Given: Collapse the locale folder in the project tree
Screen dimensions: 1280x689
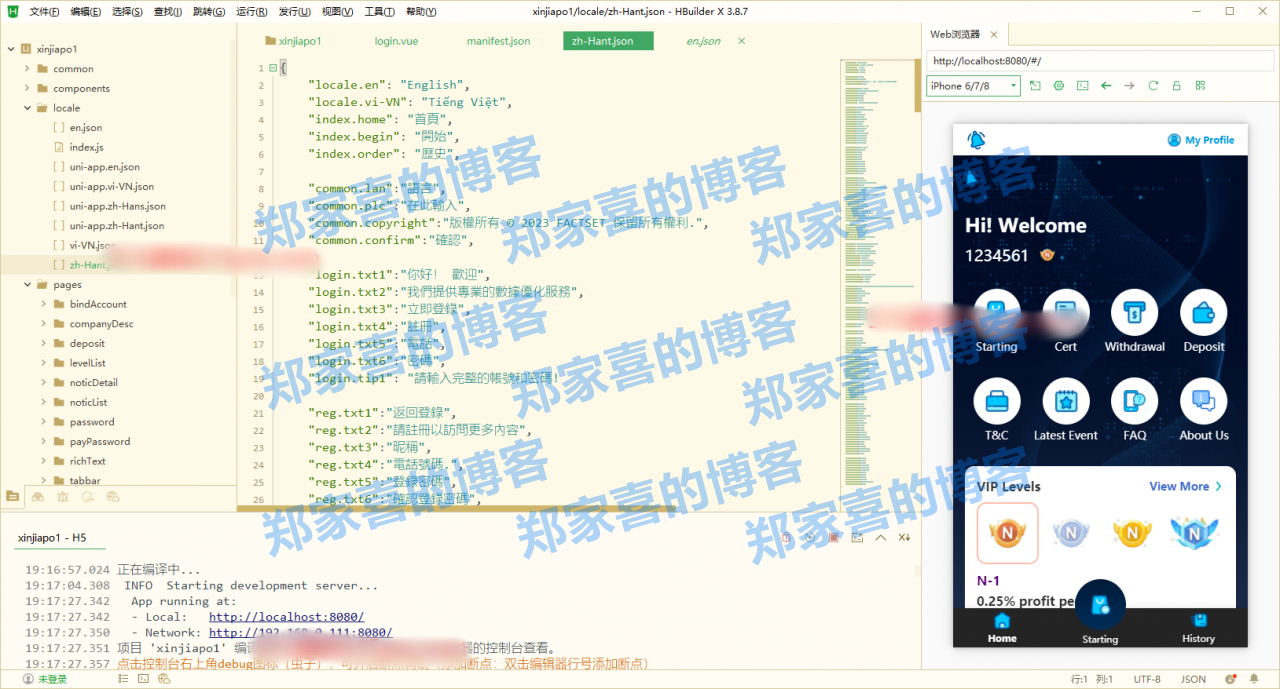Looking at the screenshot, I should (28, 107).
